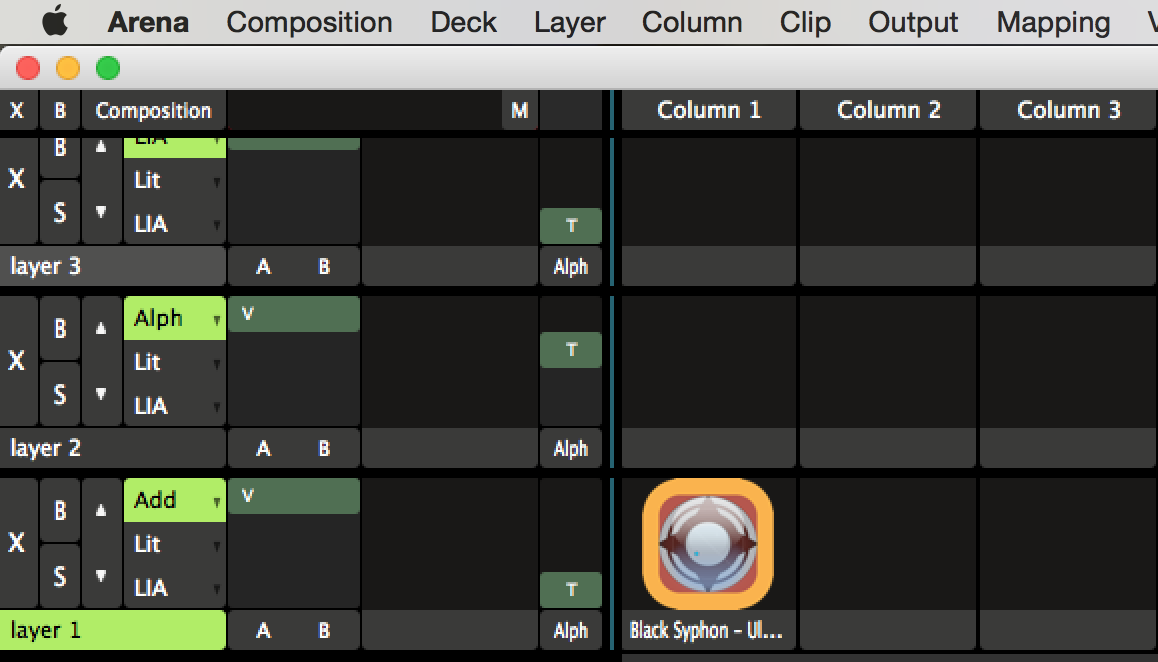Trigger the Column 2 header
The width and height of the screenshot is (1158, 662).
pos(888,110)
